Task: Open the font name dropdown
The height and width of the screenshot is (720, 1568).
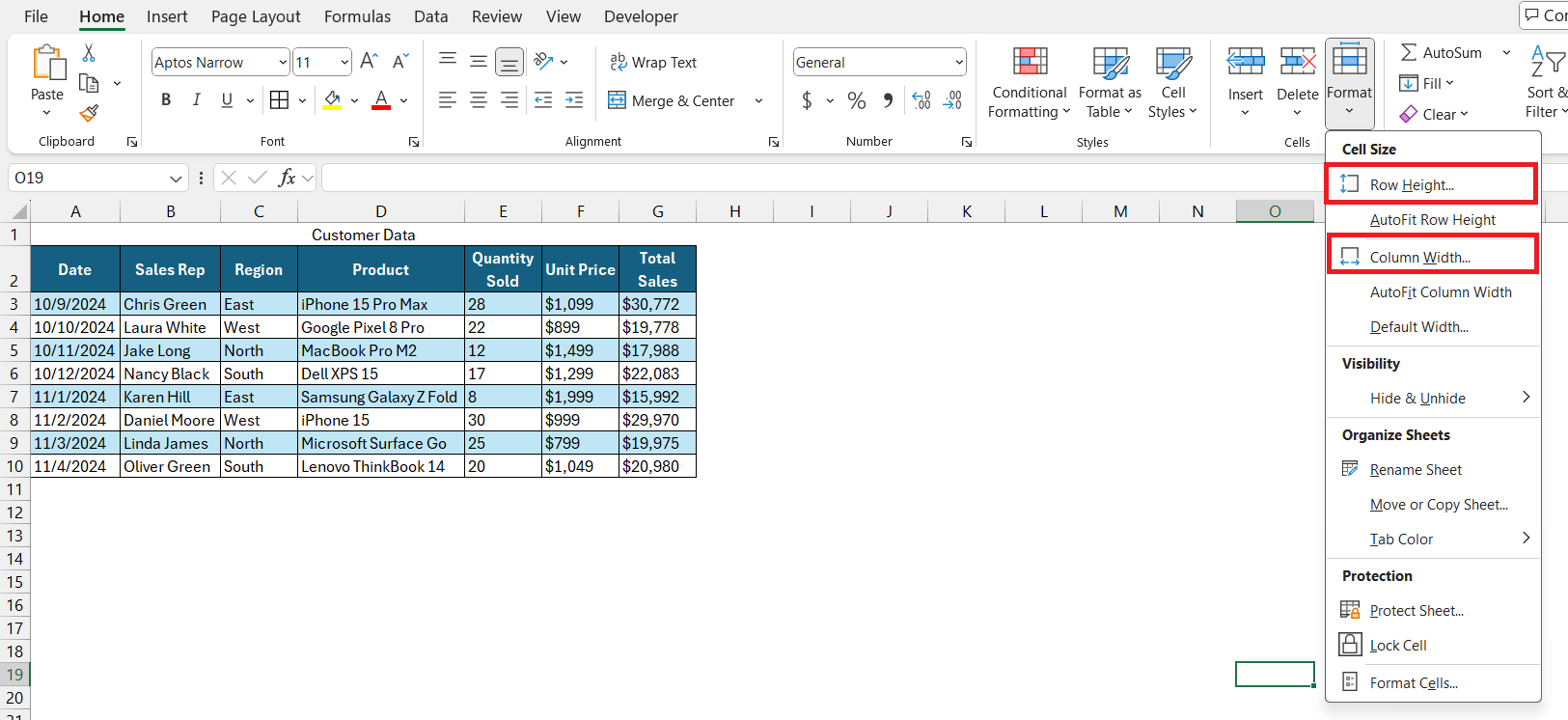Action: pos(283,63)
